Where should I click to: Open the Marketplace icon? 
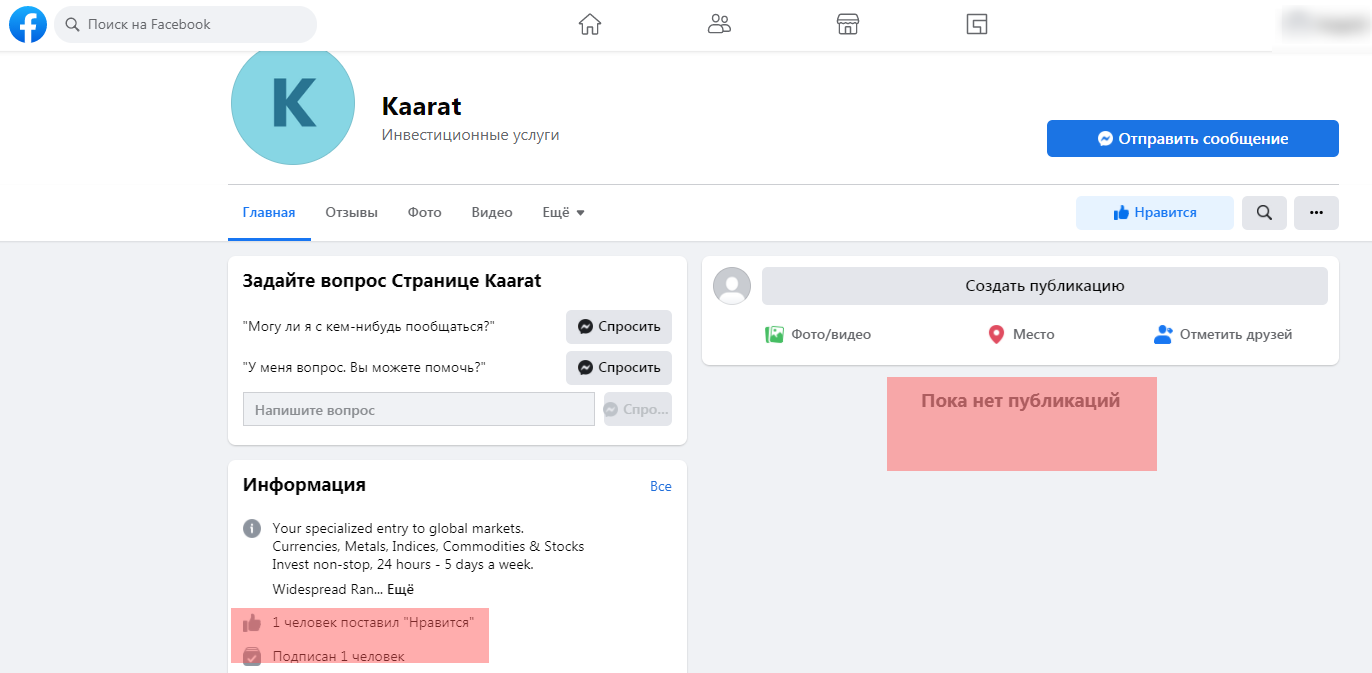coord(847,24)
